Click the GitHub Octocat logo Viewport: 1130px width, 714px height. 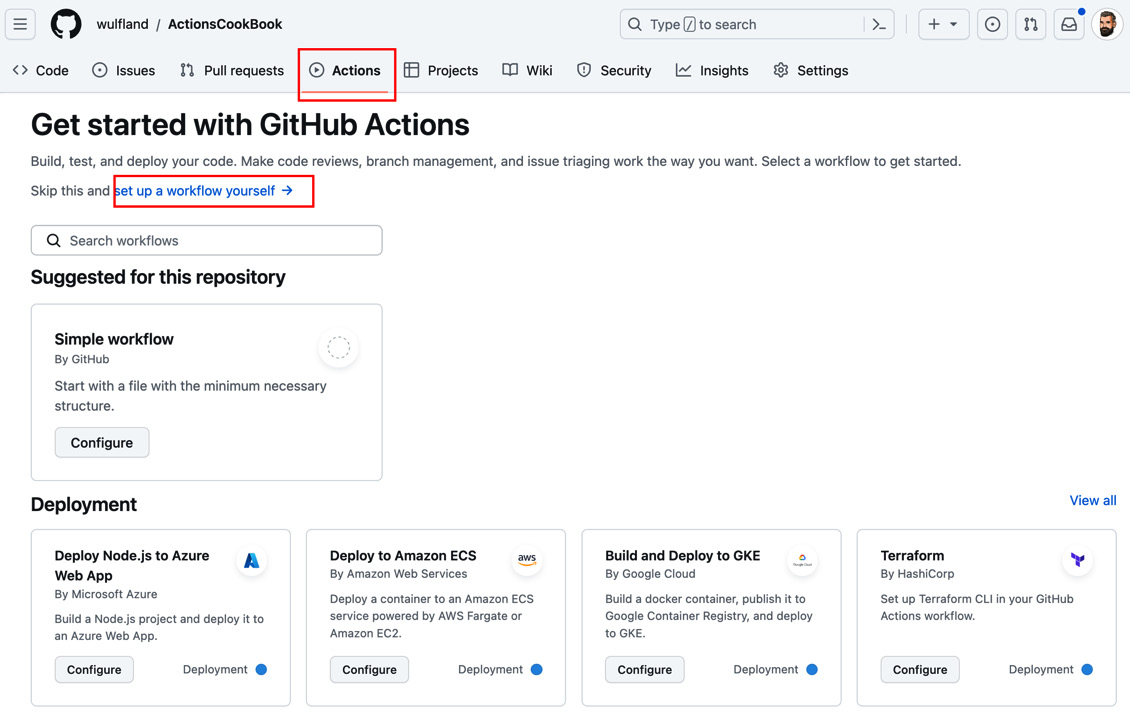click(x=66, y=24)
